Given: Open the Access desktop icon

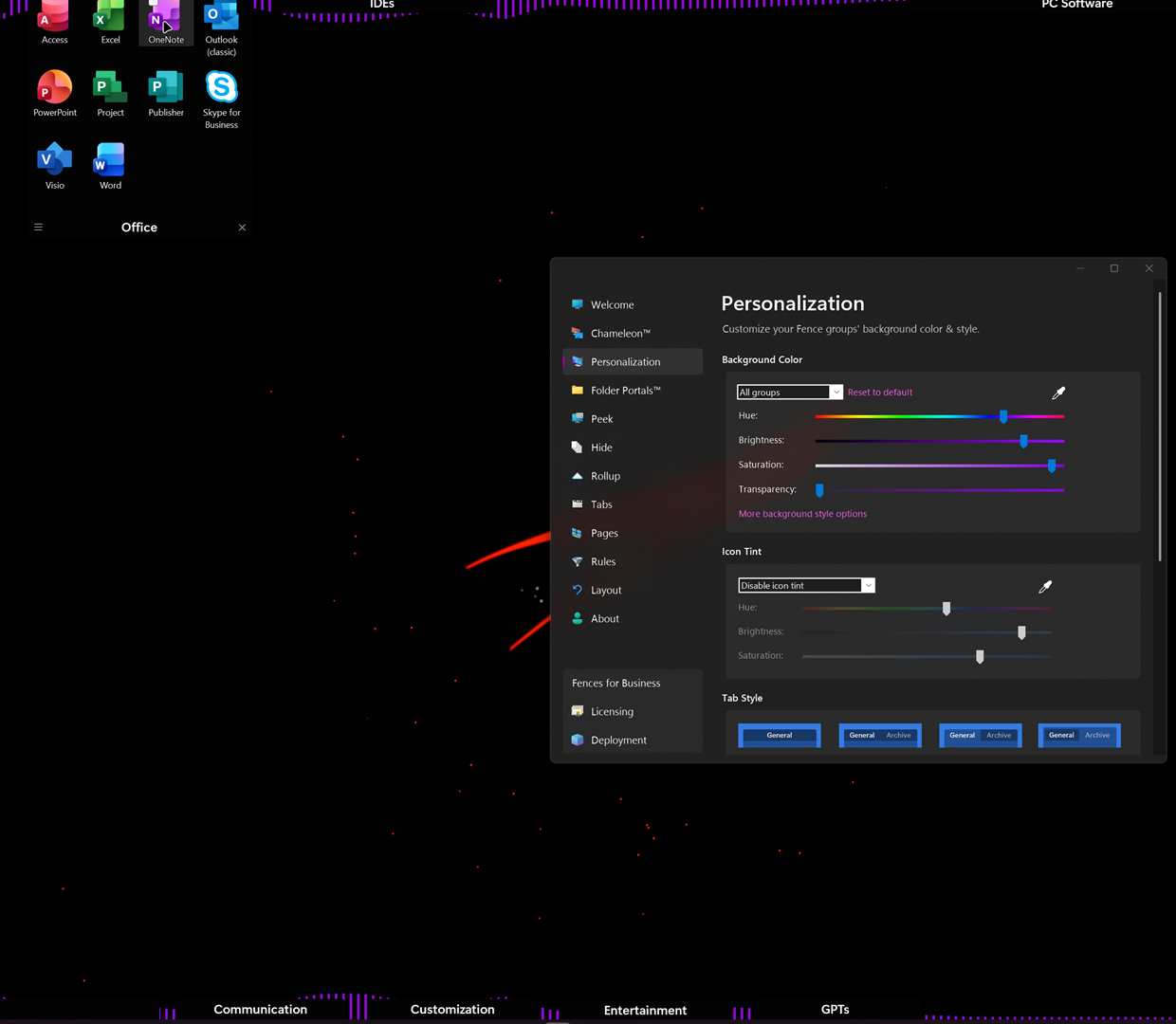Looking at the screenshot, I should click(x=54, y=21).
